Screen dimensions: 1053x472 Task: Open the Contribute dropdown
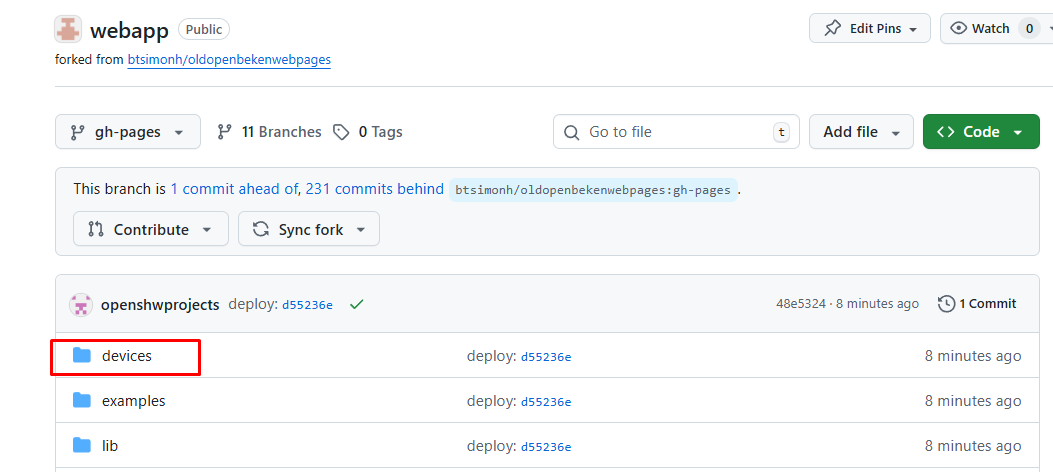(x=151, y=229)
